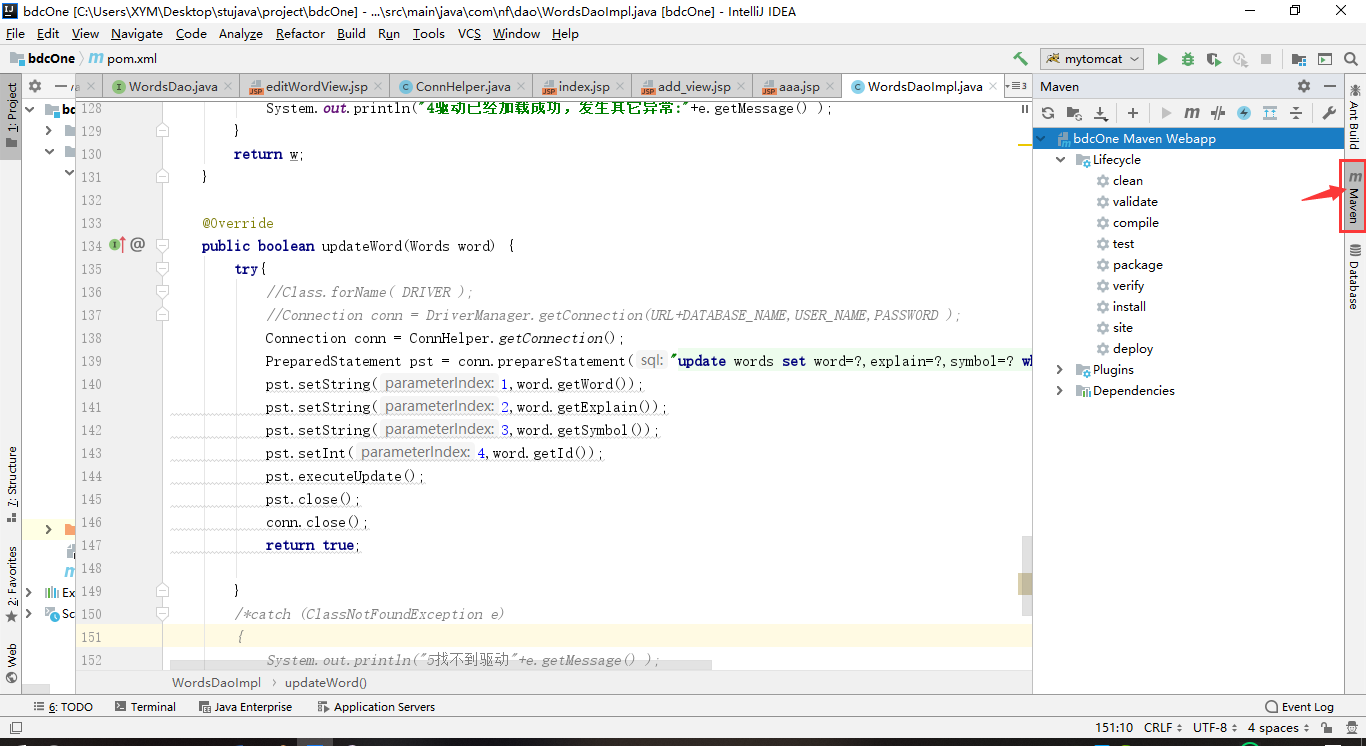The width and height of the screenshot is (1366, 746).
Task: Open the 4 spaces indent selector
Action: (1279, 728)
